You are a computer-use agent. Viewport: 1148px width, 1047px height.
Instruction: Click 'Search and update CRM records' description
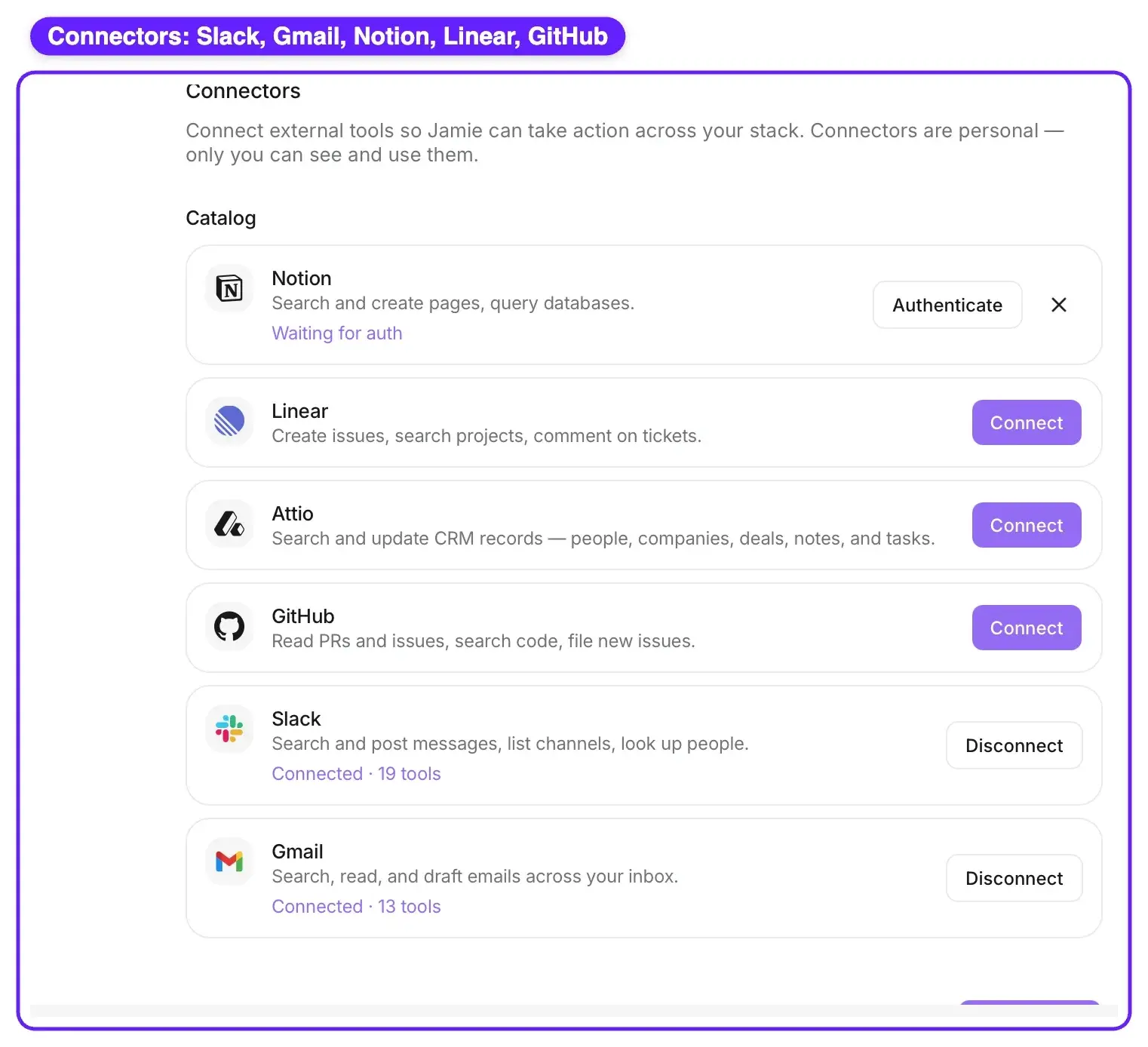[x=603, y=539]
